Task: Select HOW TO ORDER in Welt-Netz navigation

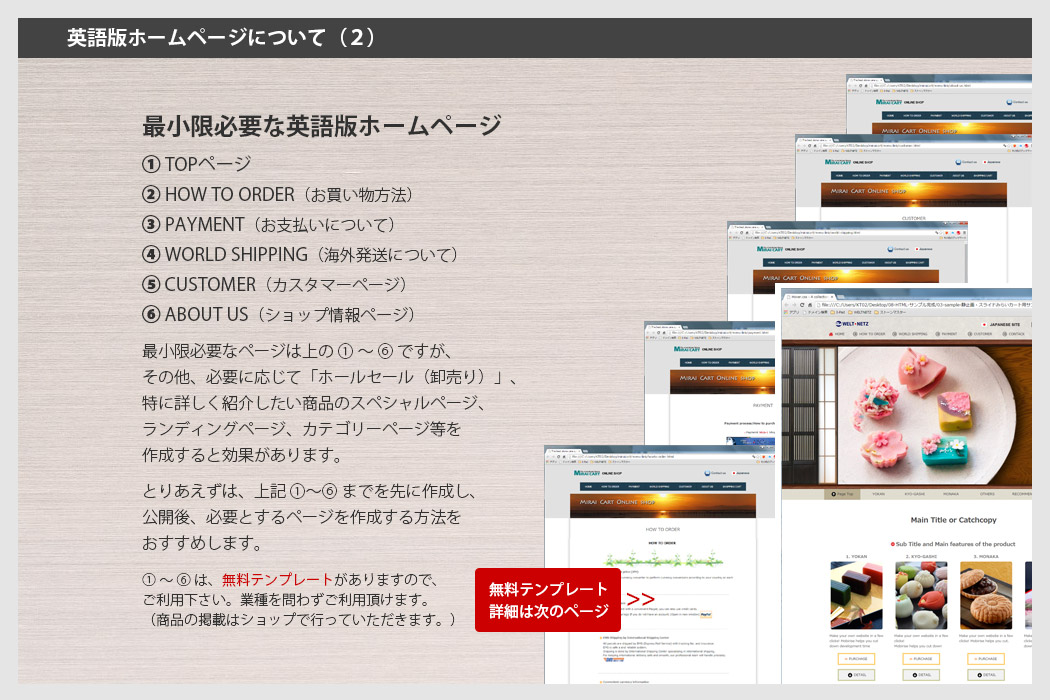Action: pos(871,334)
